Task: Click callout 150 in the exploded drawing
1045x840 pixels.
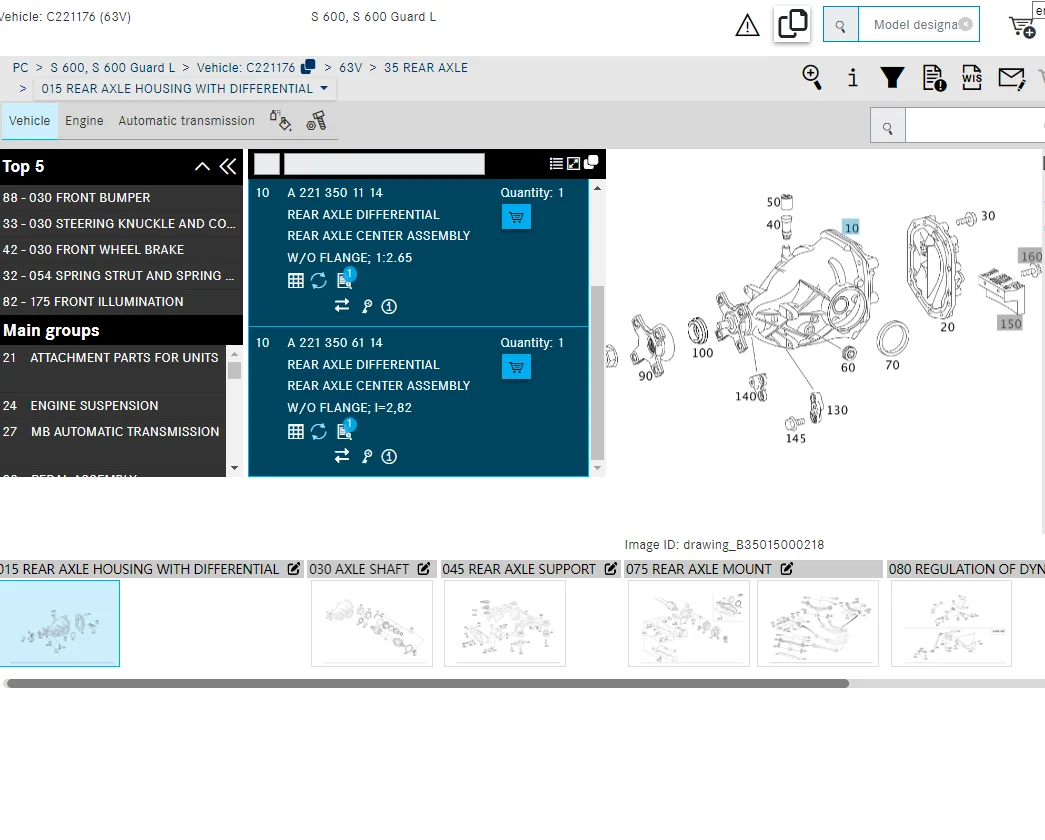Action: coord(1010,323)
